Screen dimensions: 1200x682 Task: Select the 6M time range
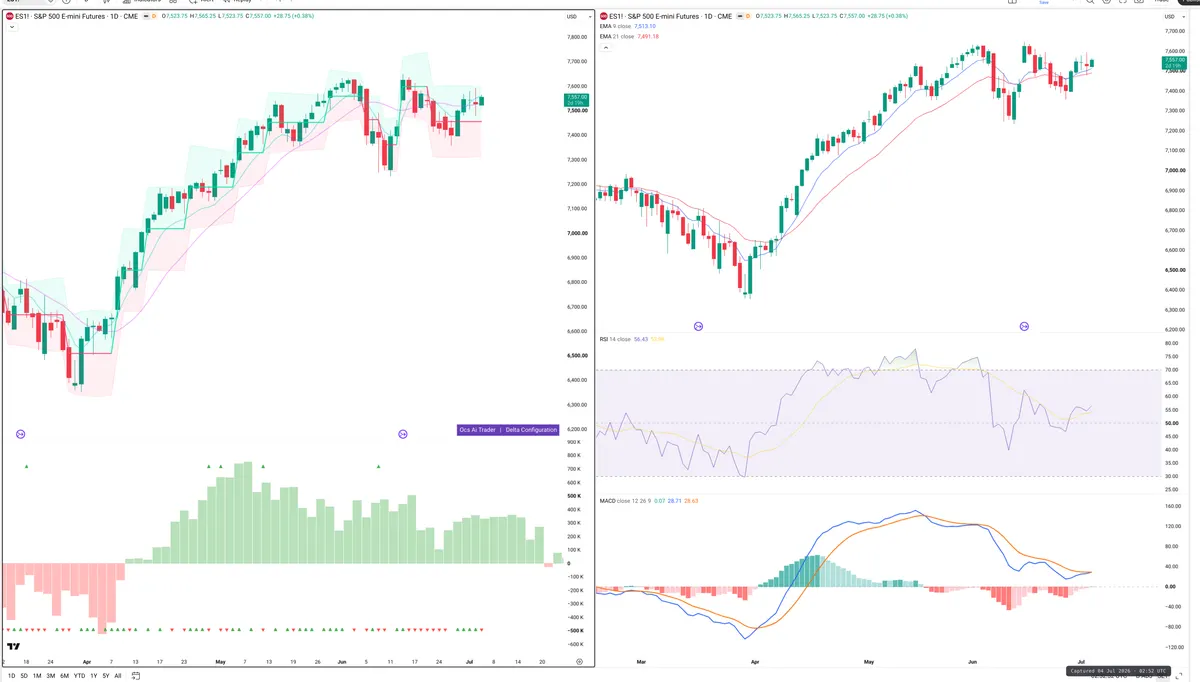(x=64, y=676)
